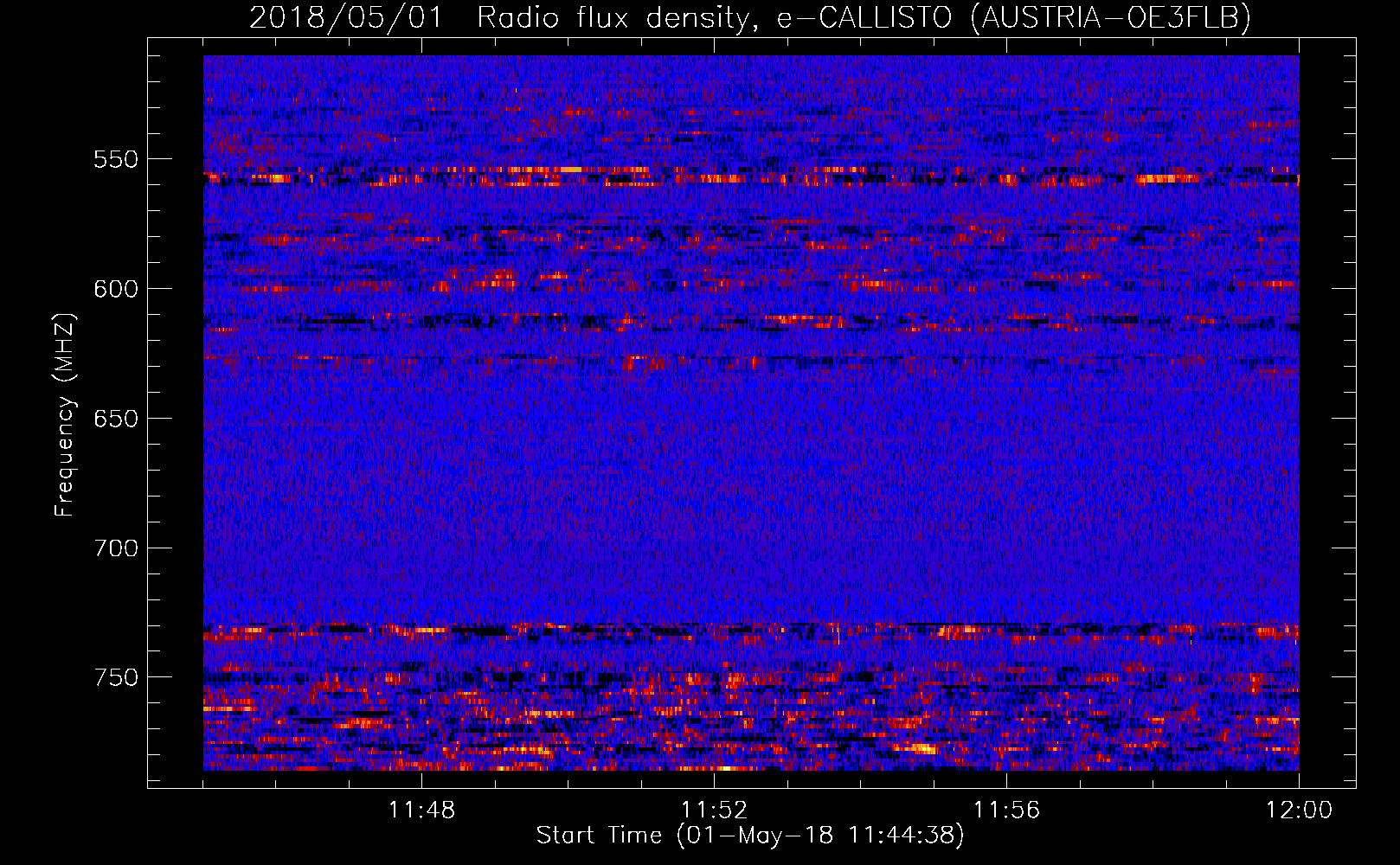Click the 750 frequency tick label
The height and width of the screenshot is (865, 1400).
116,677
